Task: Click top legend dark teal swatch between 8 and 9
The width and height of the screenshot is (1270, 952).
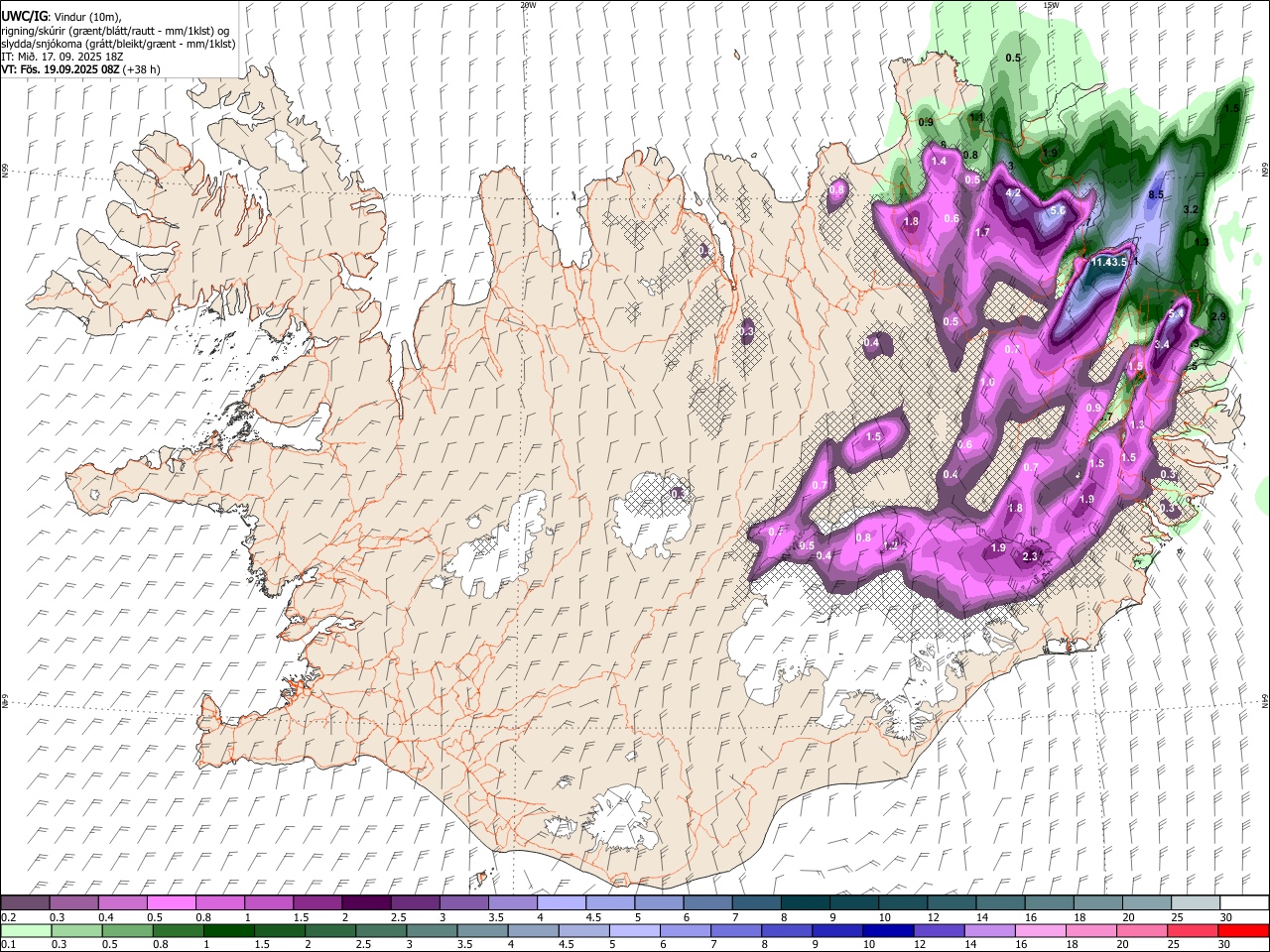Action: point(806,902)
